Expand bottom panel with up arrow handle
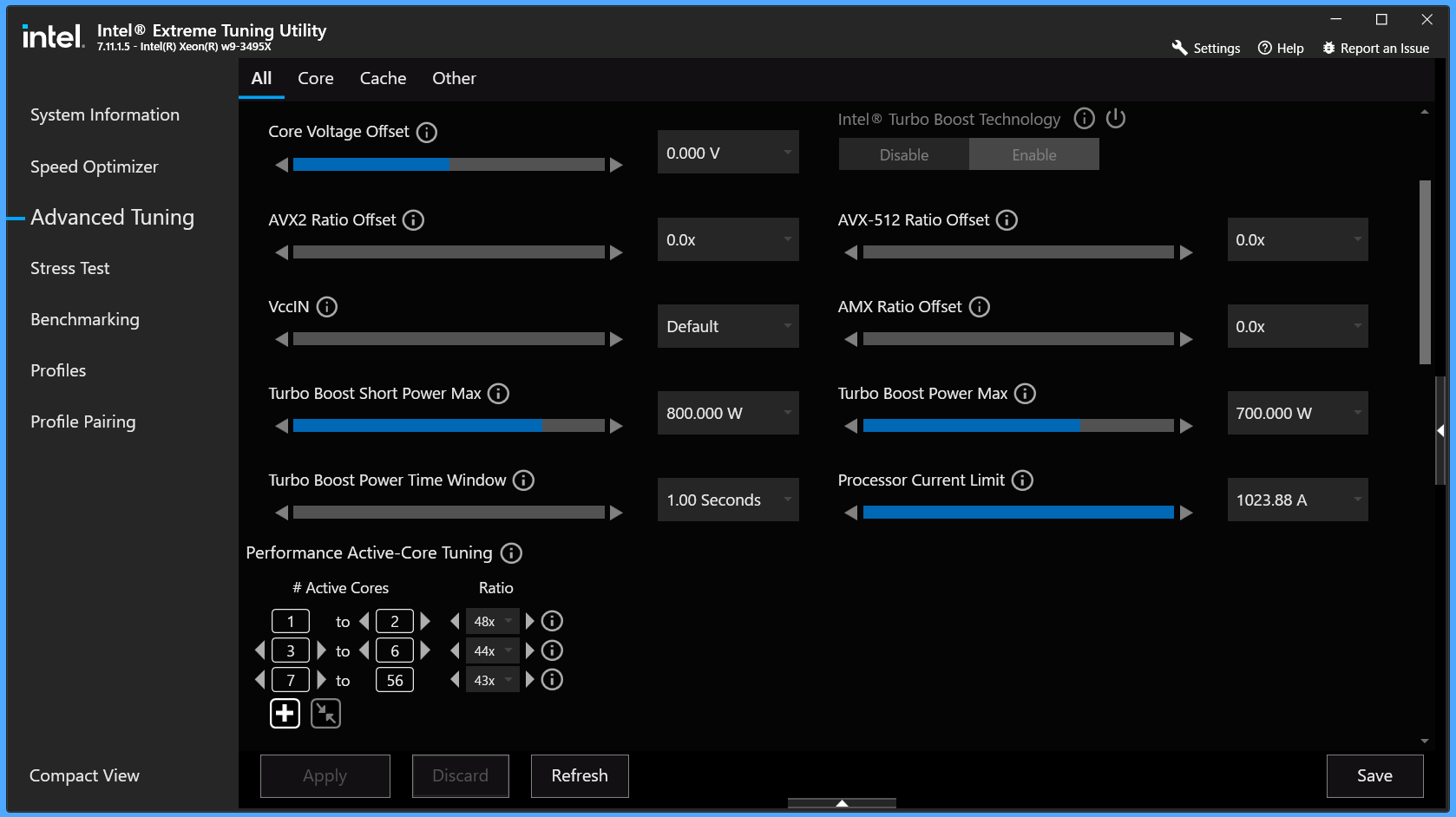The height and width of the screenshot is (817, 1456). pos(842,803)
